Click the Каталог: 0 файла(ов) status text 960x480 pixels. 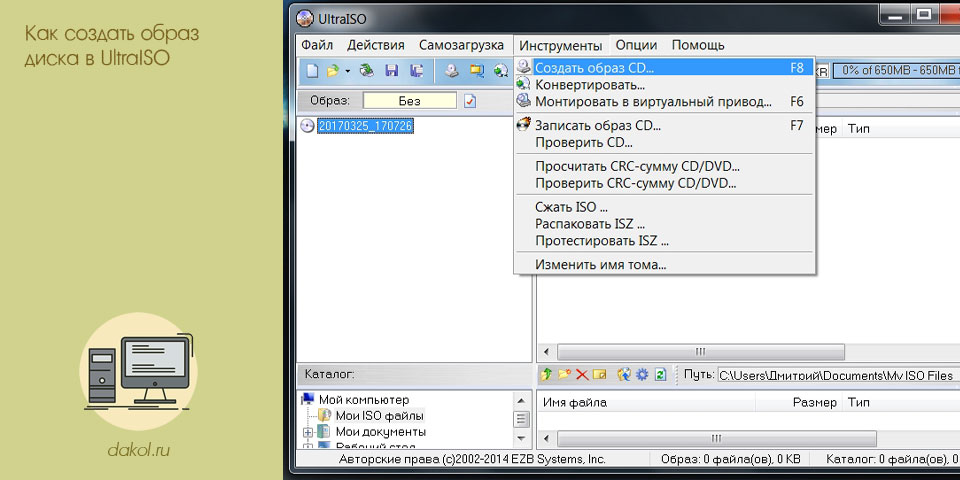coord(893,459)
